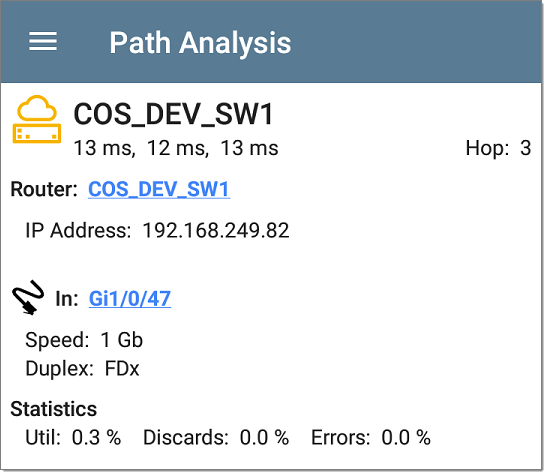Click the yellow cloud router icon
The height and width of the screenshot is (475, 547).
coord(37,119)
